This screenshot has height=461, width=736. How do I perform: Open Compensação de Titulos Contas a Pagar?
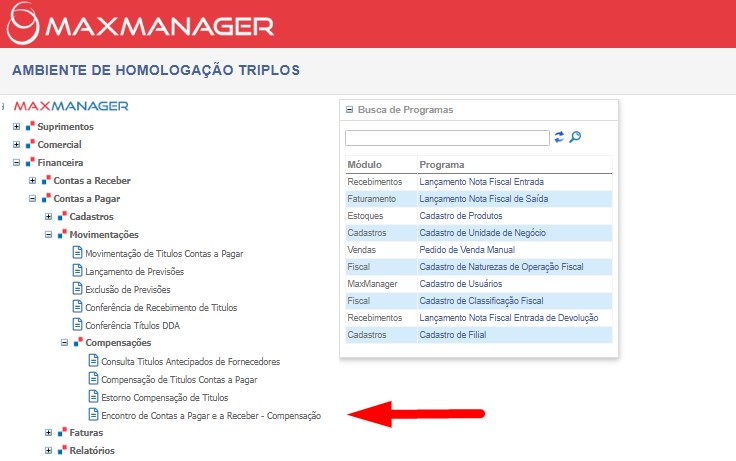point(179,379)
